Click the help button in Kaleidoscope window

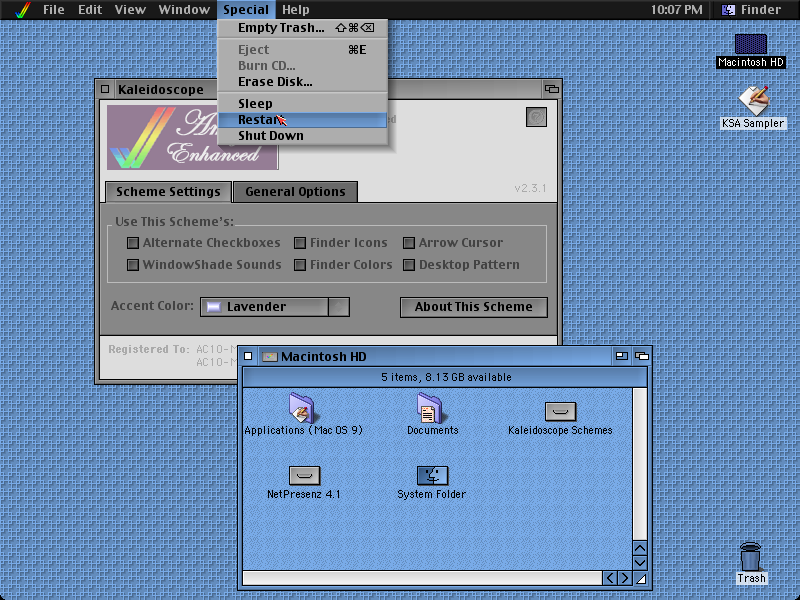[536, 117]
